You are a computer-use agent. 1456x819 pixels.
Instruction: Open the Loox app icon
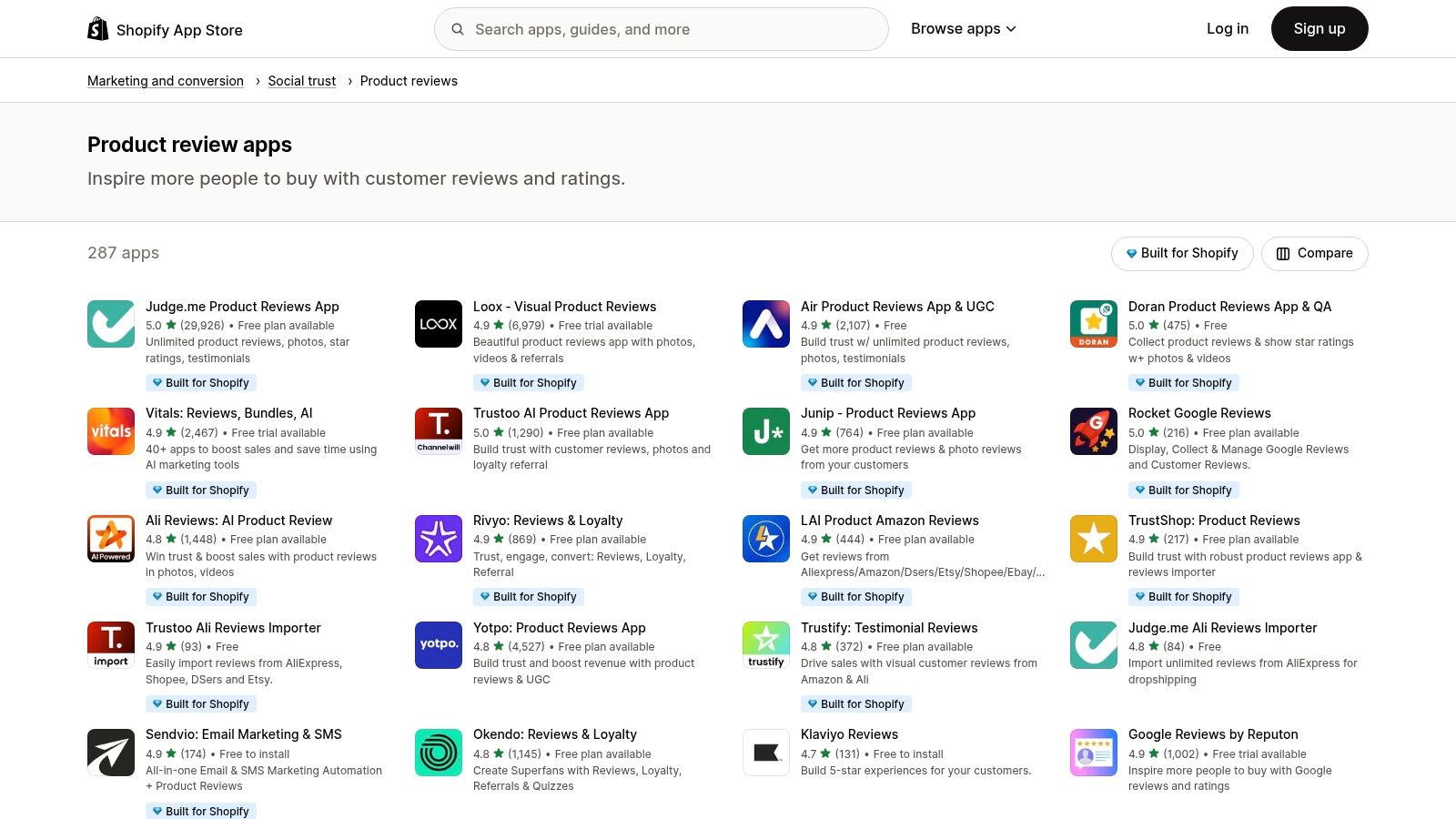439,324
